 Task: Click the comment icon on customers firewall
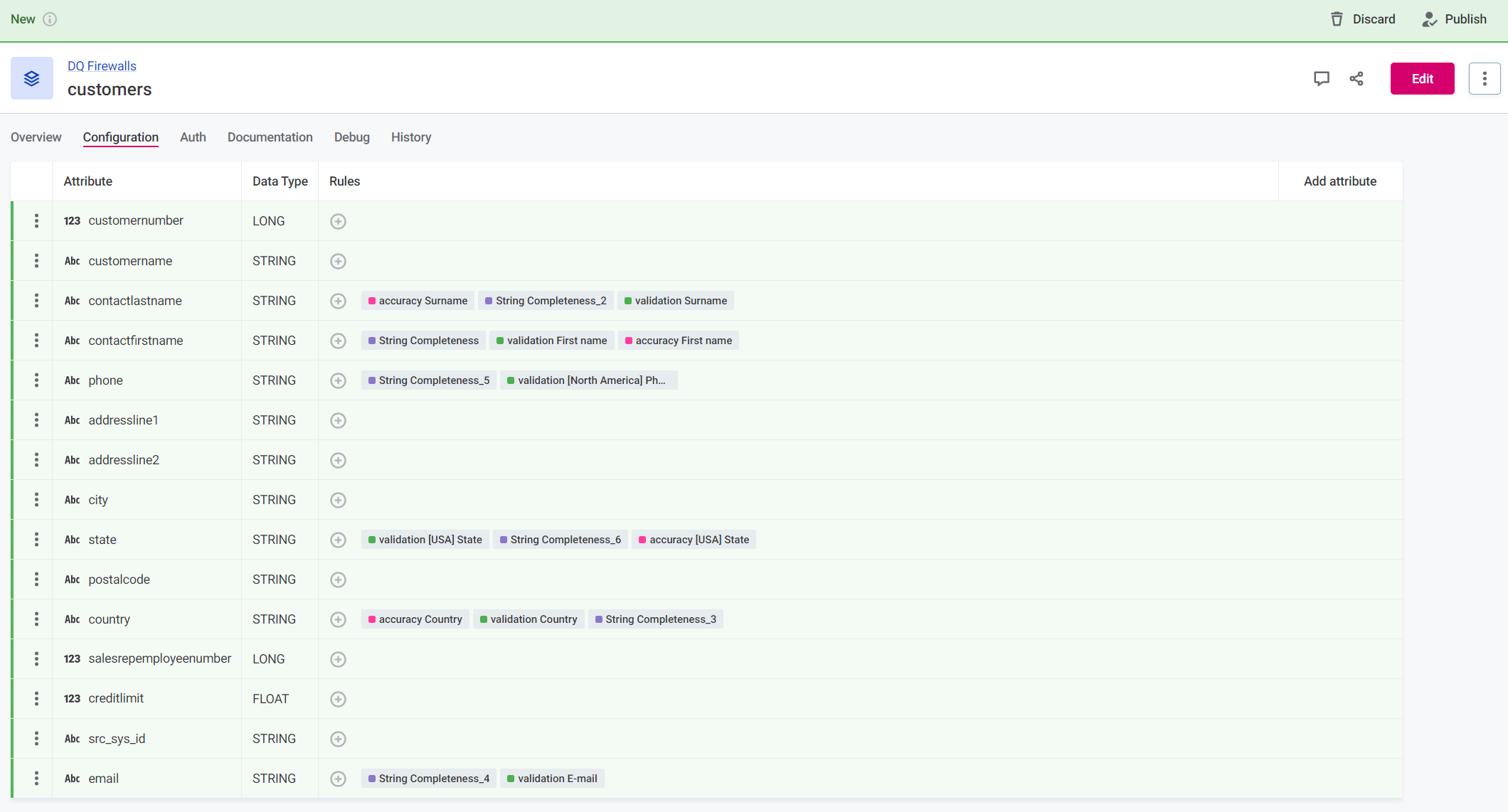(1321, 78)
